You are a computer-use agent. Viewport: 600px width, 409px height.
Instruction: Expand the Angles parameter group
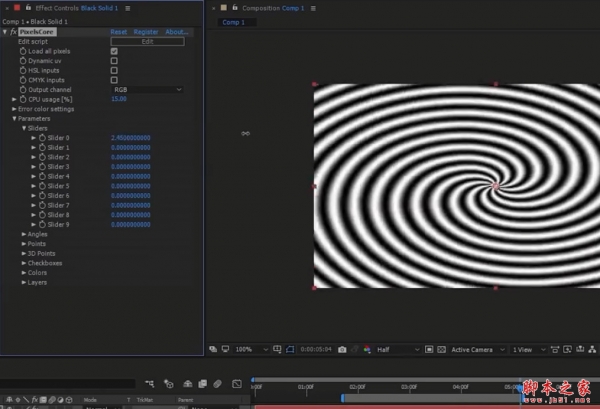click(25, 234)
